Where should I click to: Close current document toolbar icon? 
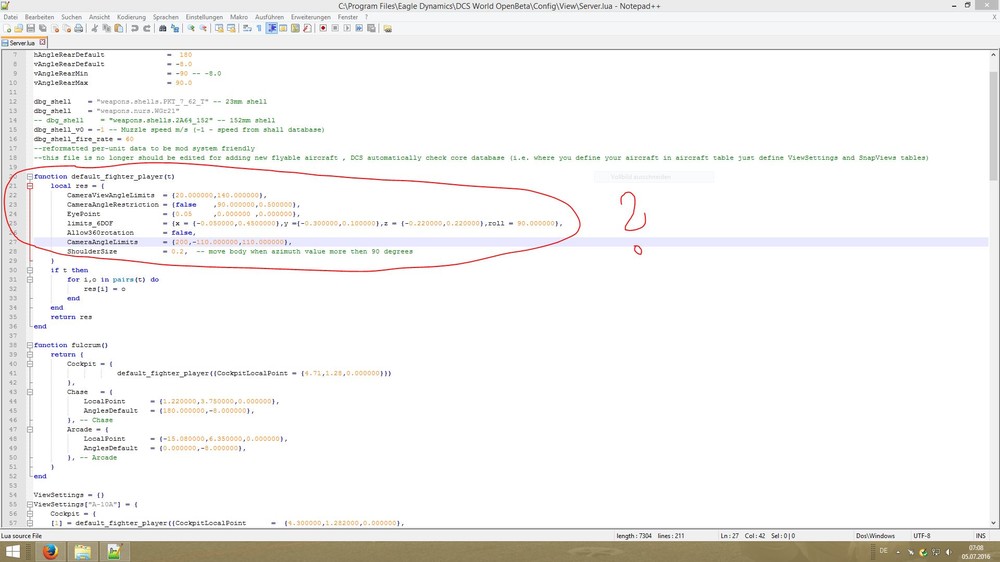point(55,28)
